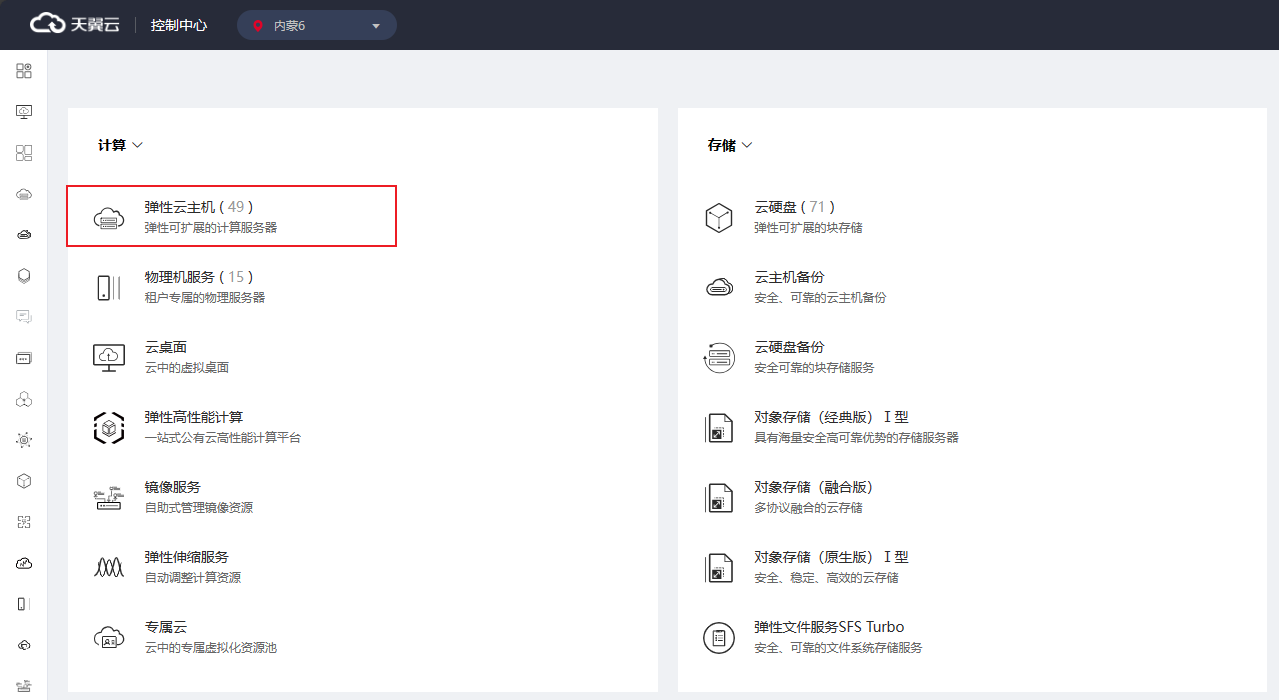Image resolution: width=1279 pixels, height=700 pixels.
Task: Click the 云硬盘备份 disk stack icon
Action: (719, 357)
